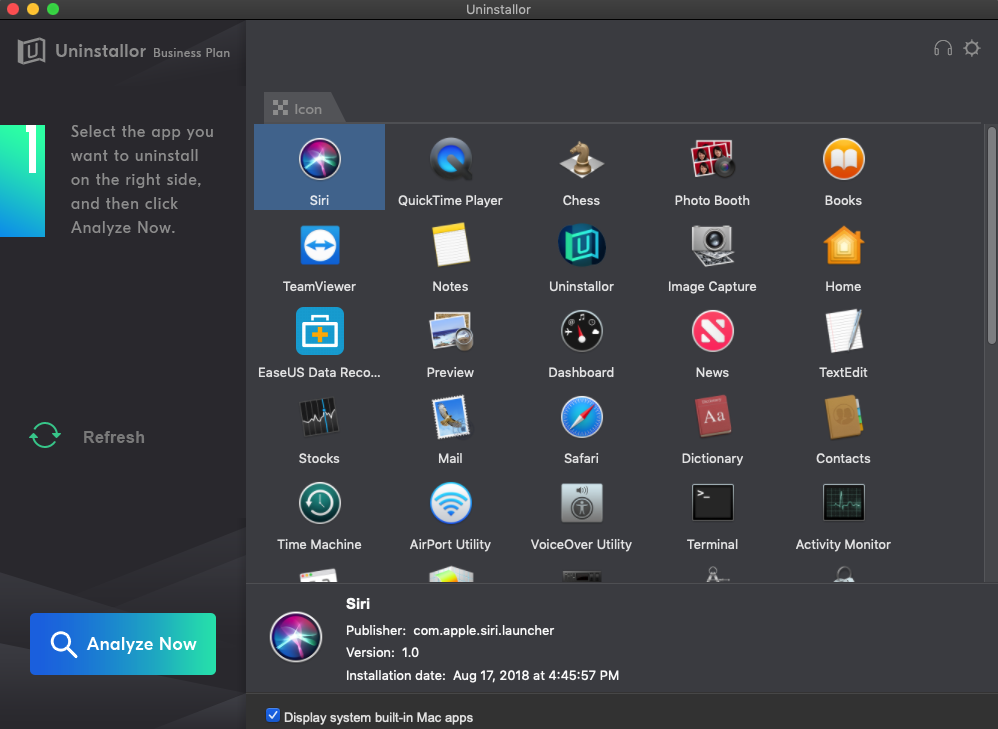Select the Home app icon
Screen dimensions: 998x729
pos(843,245)
